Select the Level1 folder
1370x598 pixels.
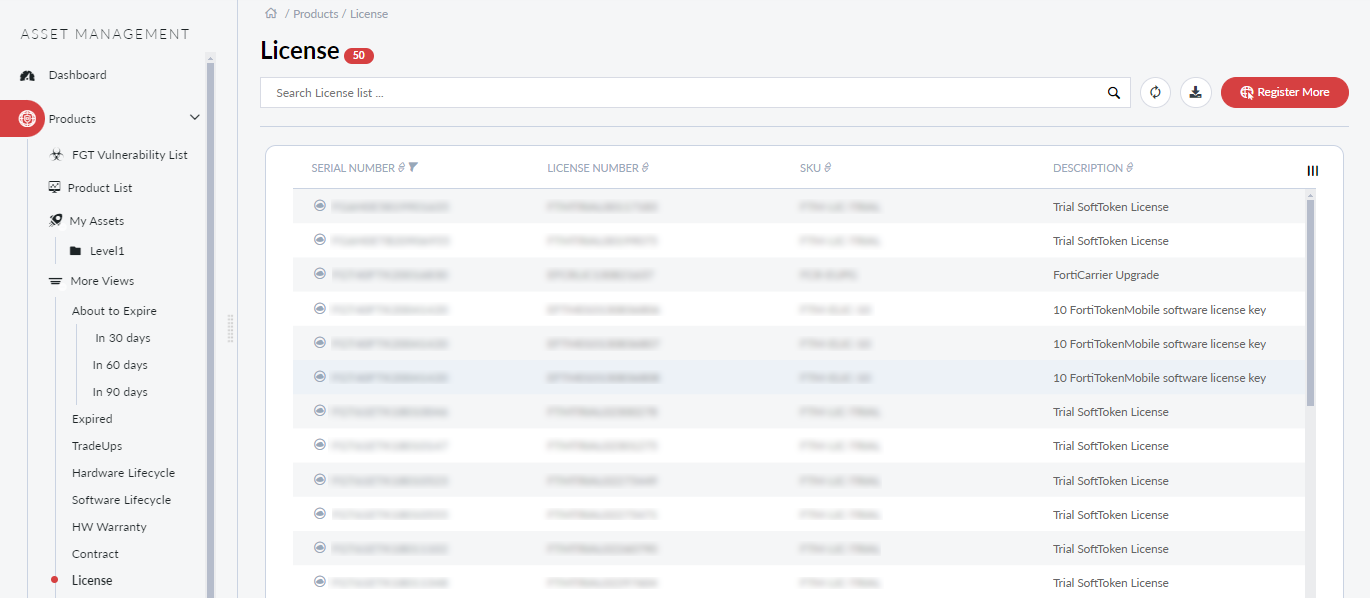107,251
